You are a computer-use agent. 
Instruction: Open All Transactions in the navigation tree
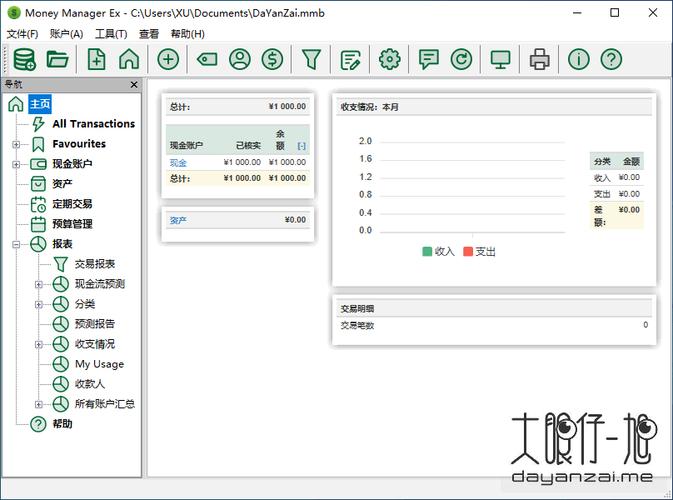tap(94, 124)
